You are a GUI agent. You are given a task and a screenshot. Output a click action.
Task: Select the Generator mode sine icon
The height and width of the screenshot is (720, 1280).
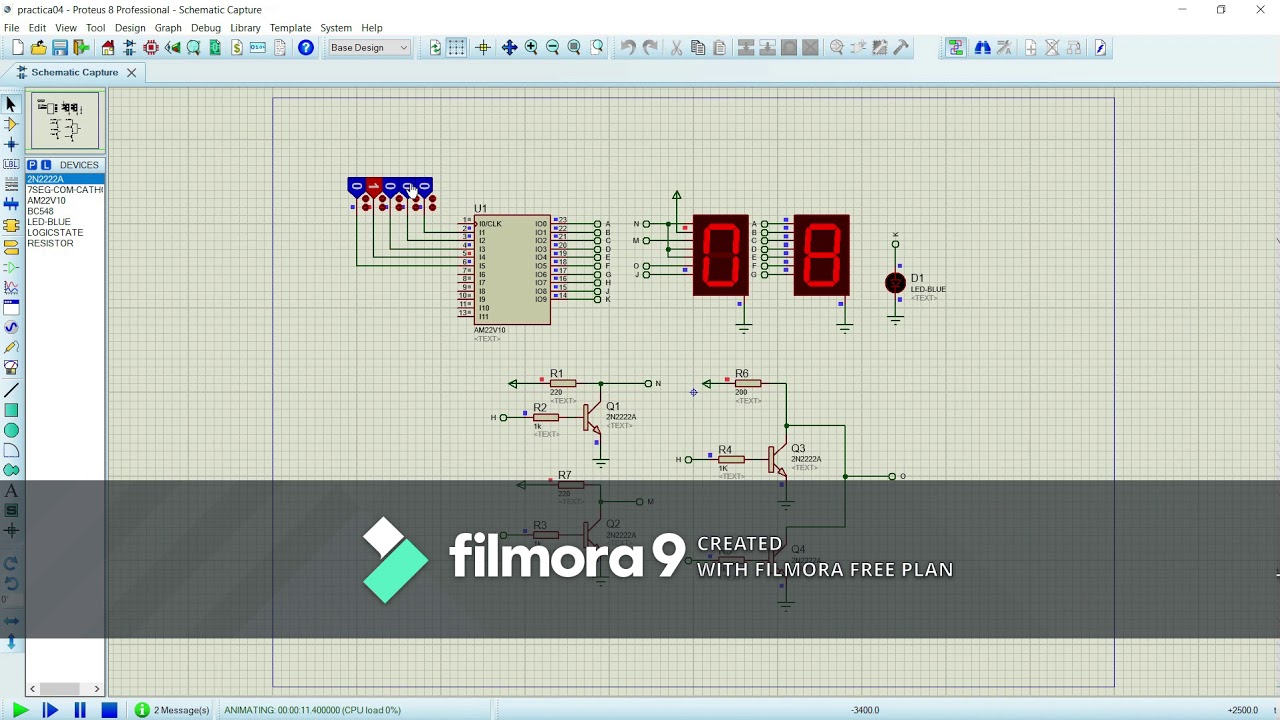pos(11,327)
